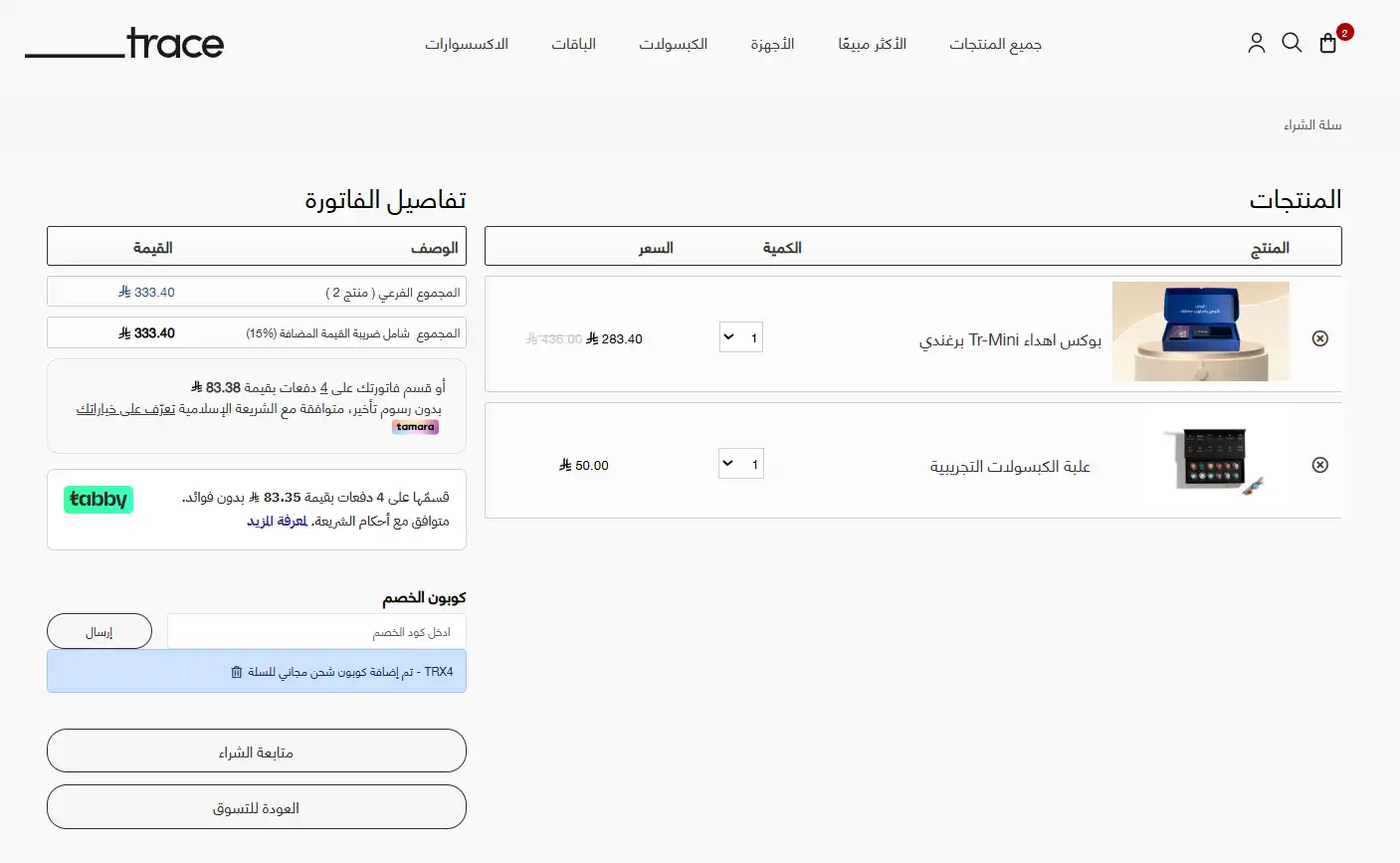Click the trace logo
Image resolution: width=1400 pixels, height=863 pixels.
[124, 44]
